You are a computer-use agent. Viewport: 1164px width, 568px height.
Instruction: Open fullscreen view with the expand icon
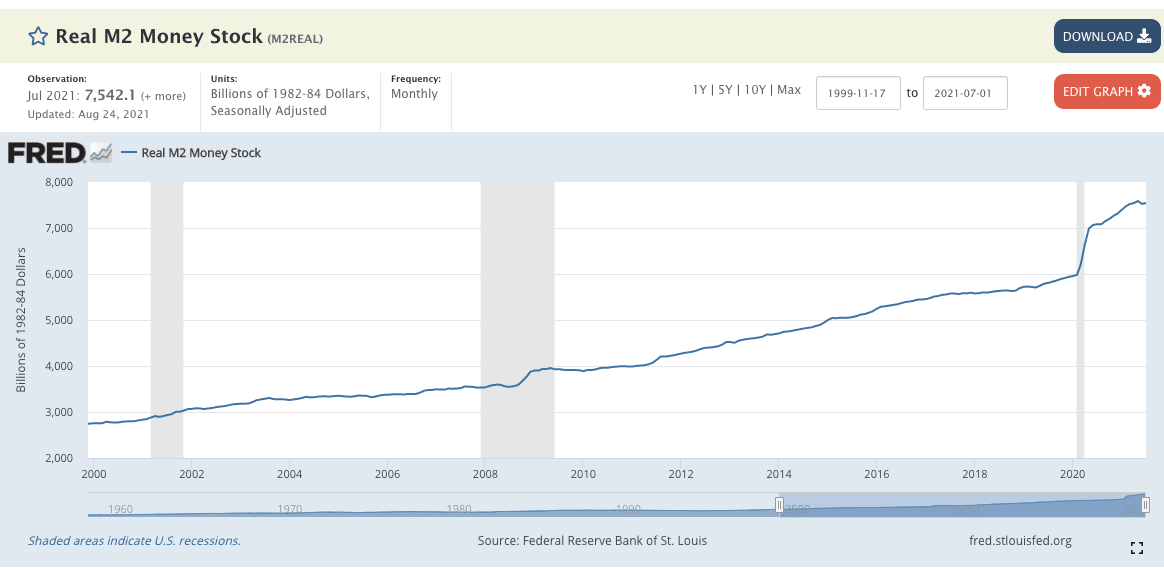1136,547
